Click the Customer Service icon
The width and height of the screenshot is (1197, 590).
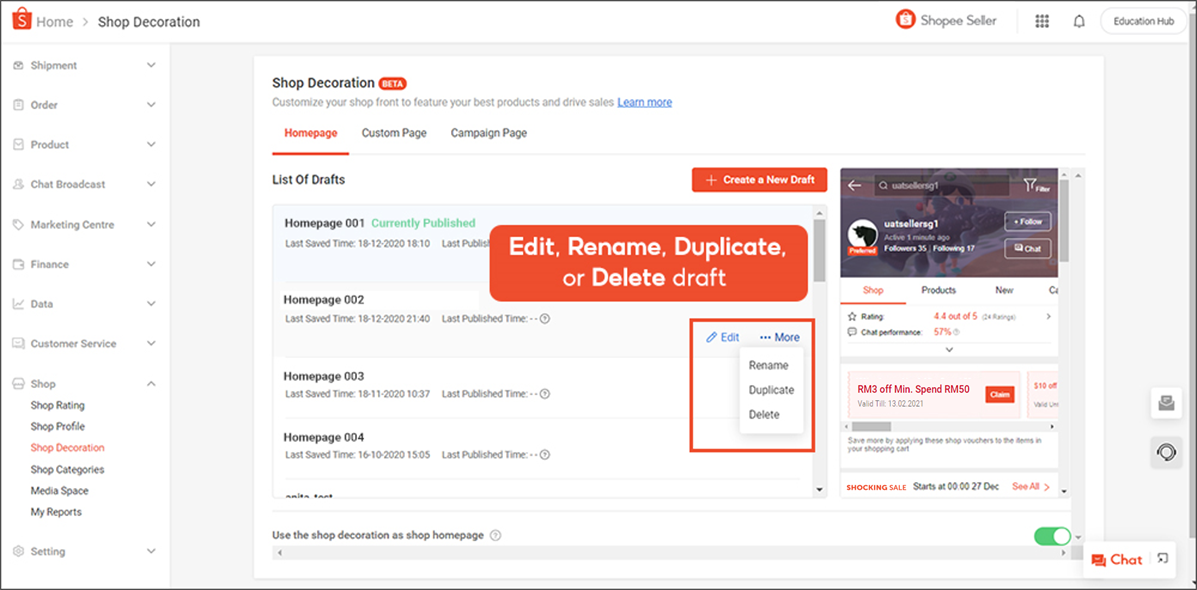tap(18, 343)
